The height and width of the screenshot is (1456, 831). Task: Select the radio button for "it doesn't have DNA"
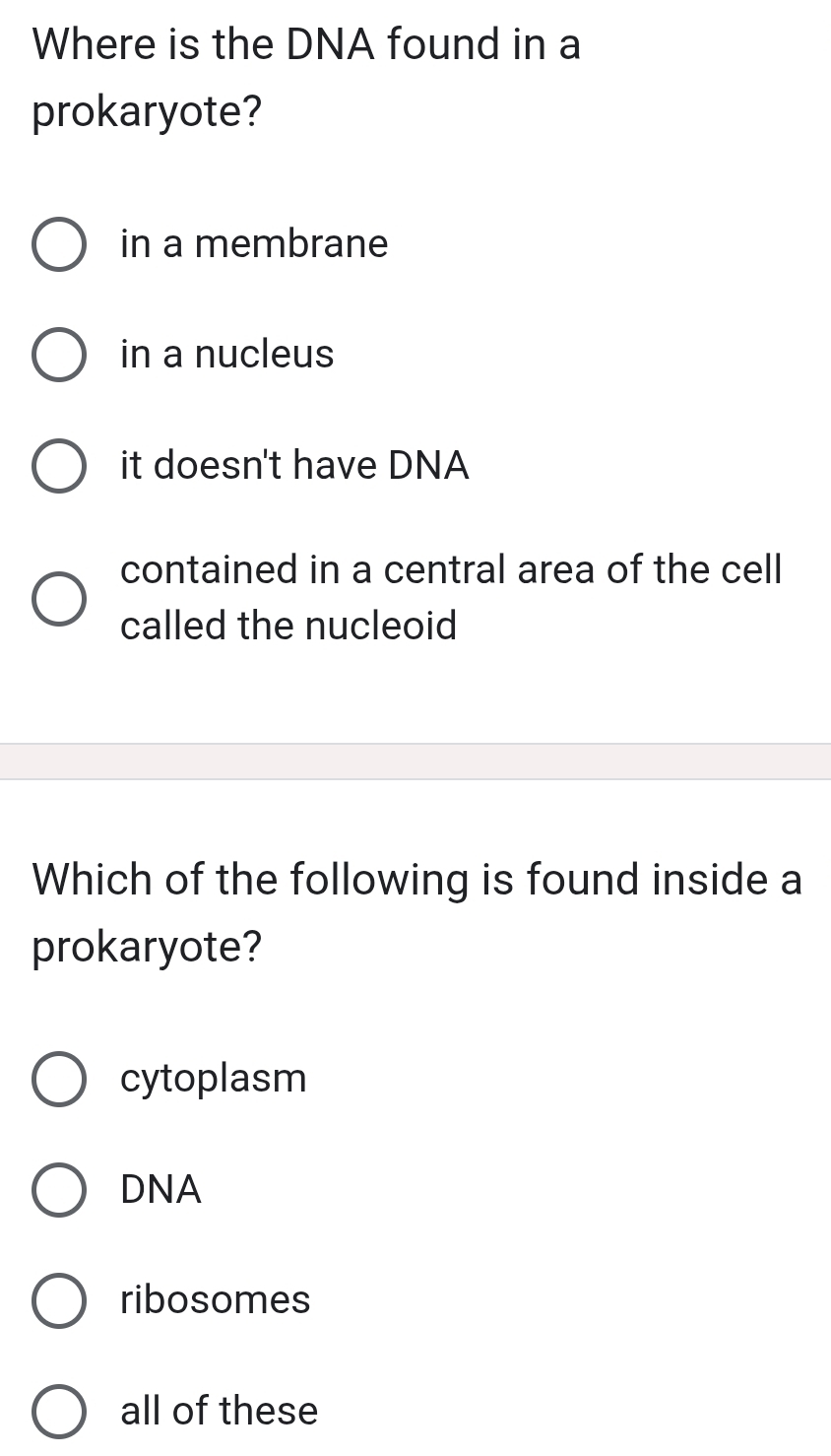[x=60, y=467]
